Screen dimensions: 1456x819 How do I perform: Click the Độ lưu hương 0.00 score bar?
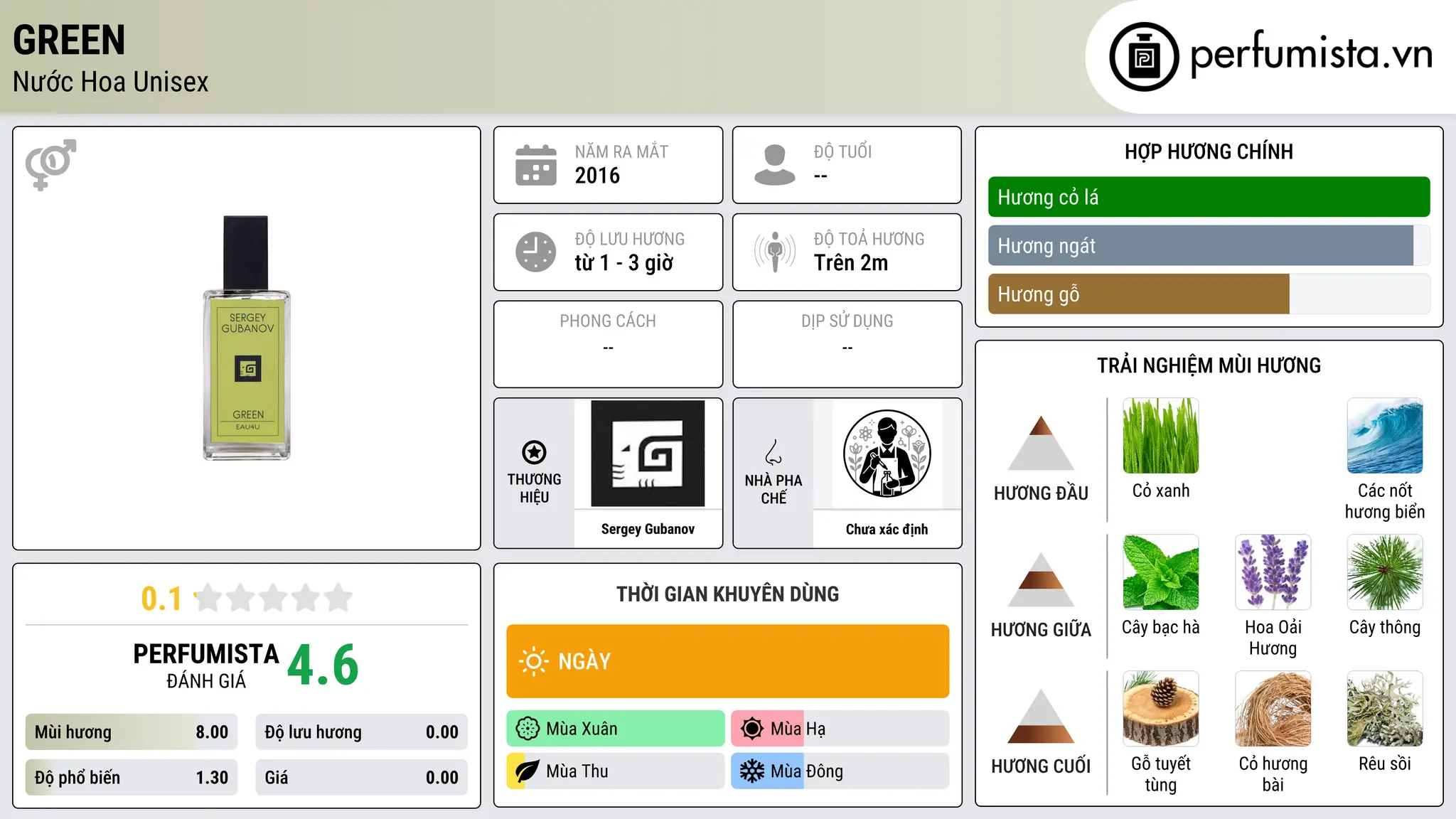pos(361,732)
